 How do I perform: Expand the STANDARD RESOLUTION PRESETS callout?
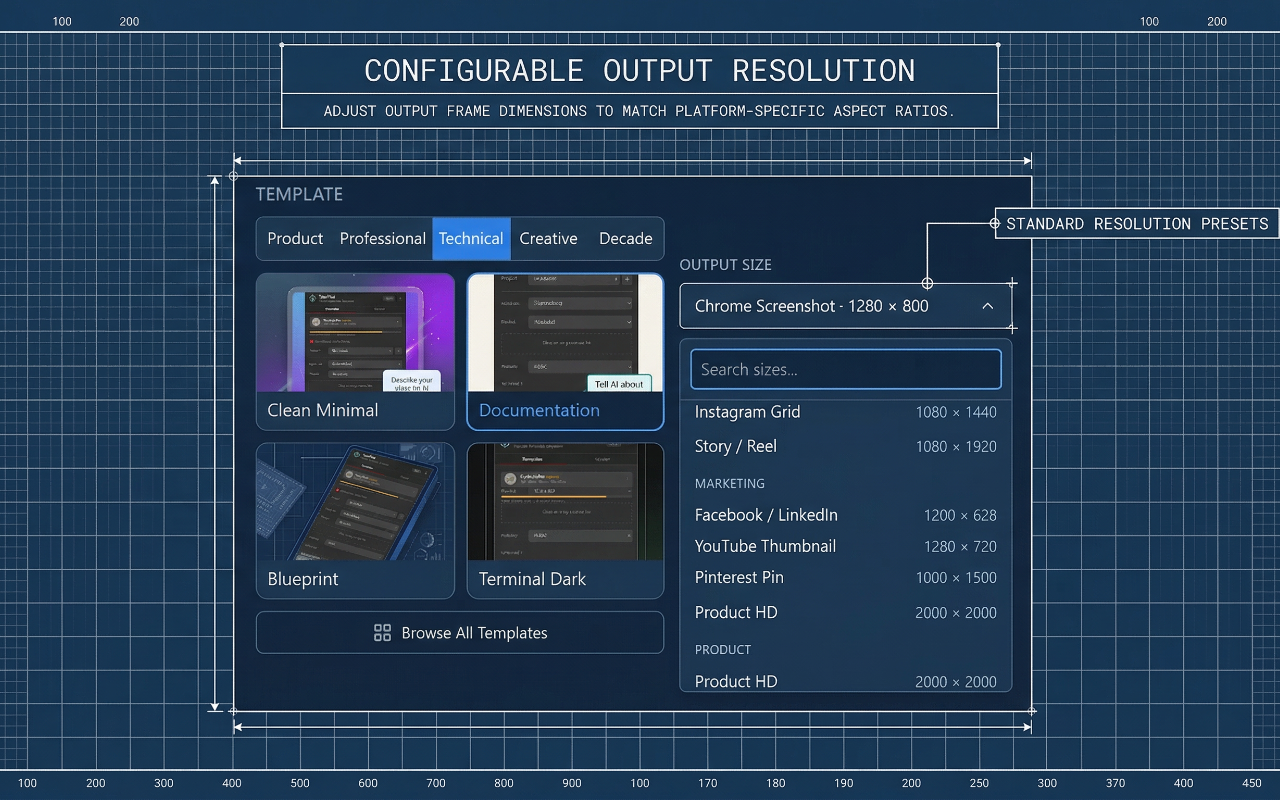(1135, 224)
